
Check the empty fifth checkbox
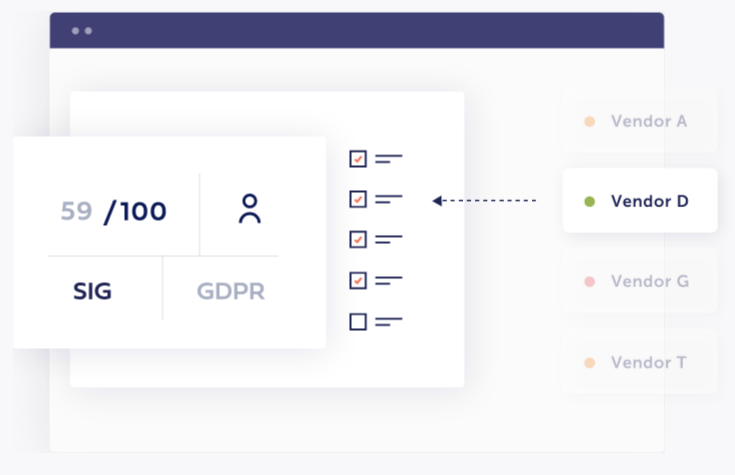[358, 322]
